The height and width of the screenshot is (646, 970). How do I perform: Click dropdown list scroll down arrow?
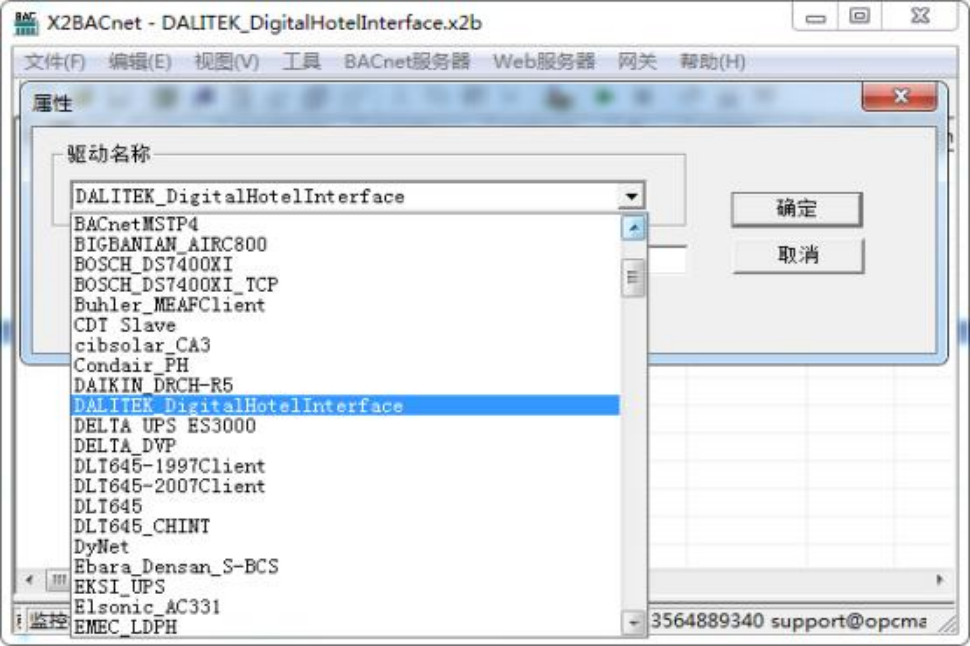(x=633, y=622)
